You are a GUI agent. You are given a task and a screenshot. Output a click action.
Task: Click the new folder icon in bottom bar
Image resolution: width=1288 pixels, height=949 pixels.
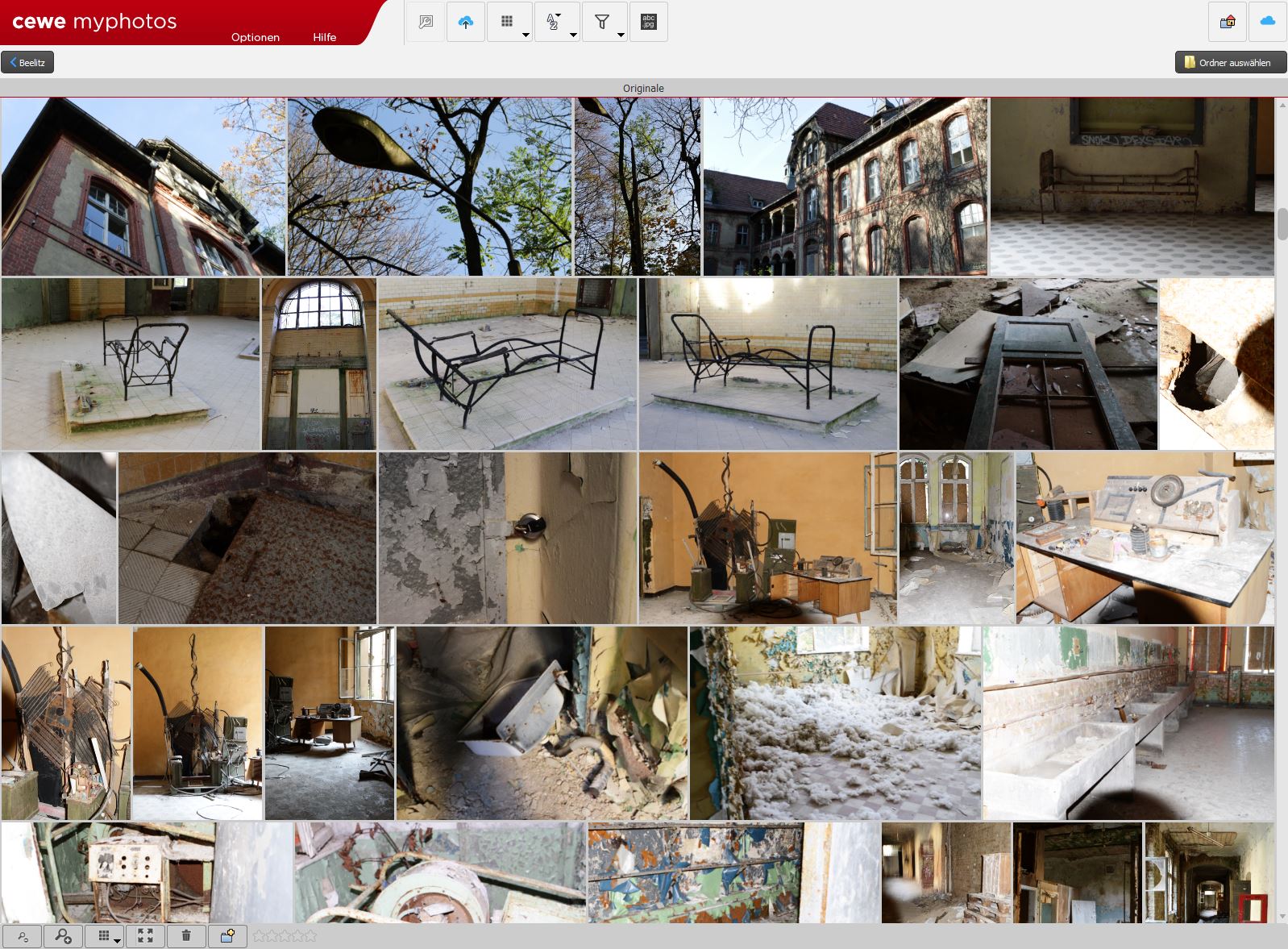pos(227,936)
